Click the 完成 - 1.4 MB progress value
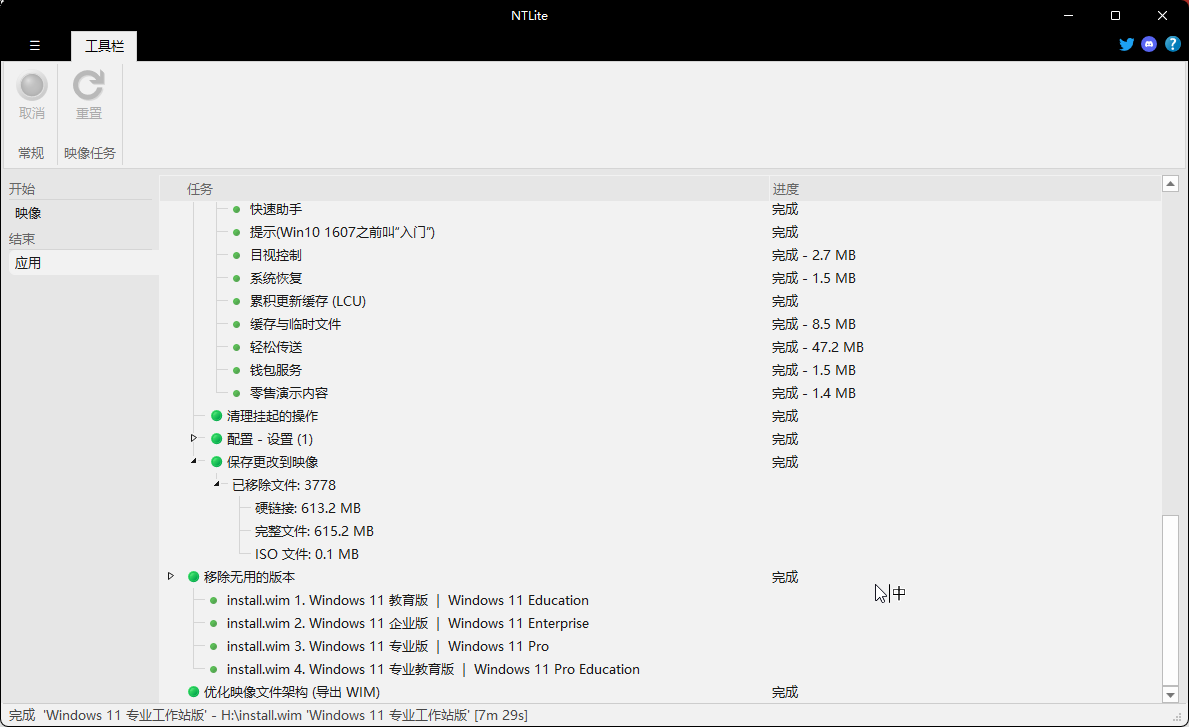This screenshot has width=1189, height=727. coord(814,393)
